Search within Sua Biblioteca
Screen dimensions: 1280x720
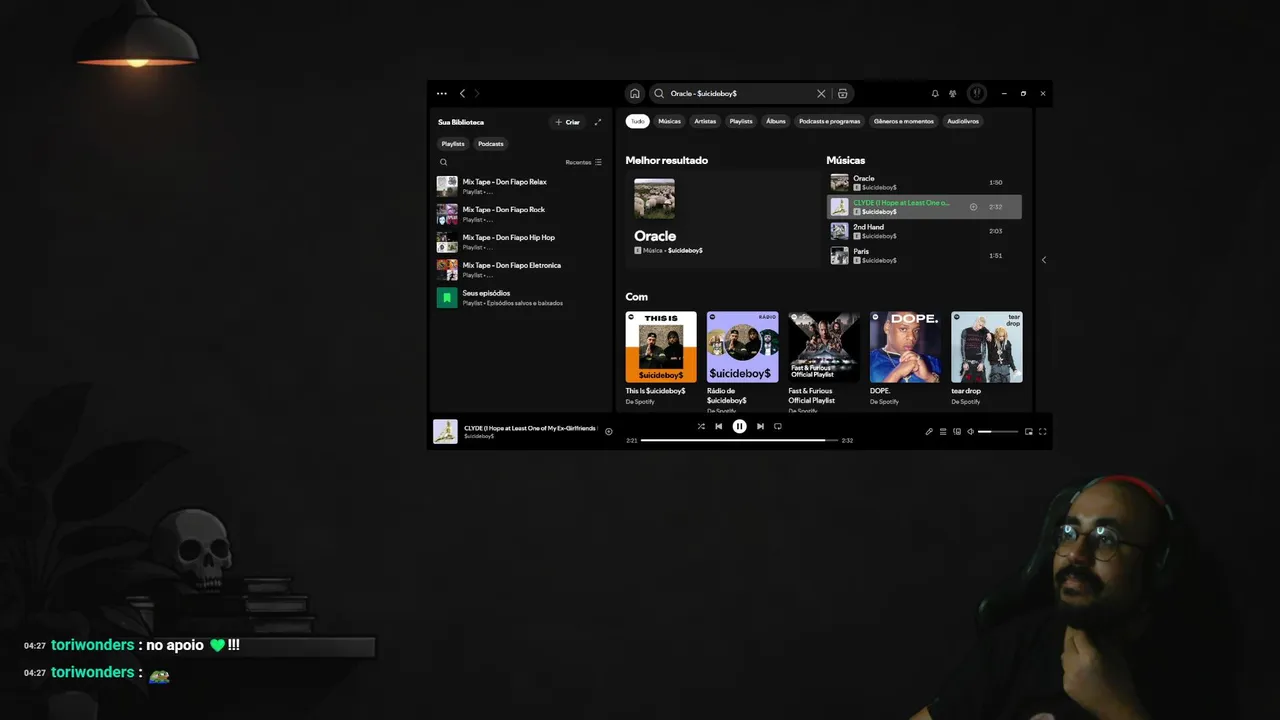click(x=444, y=162)
